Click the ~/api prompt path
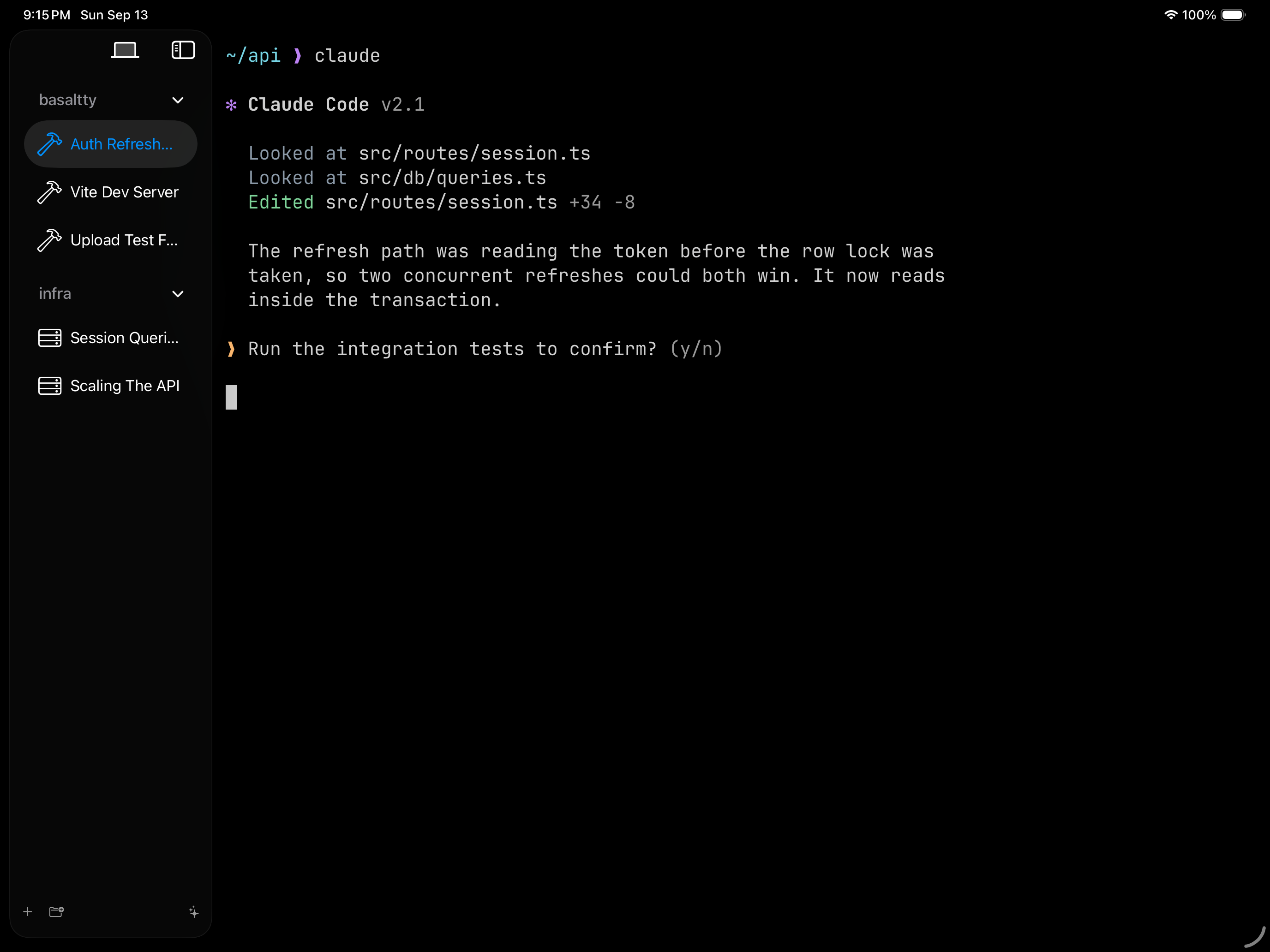The height and width of the screenshot is (952, 1270). [x=253, y=56]
